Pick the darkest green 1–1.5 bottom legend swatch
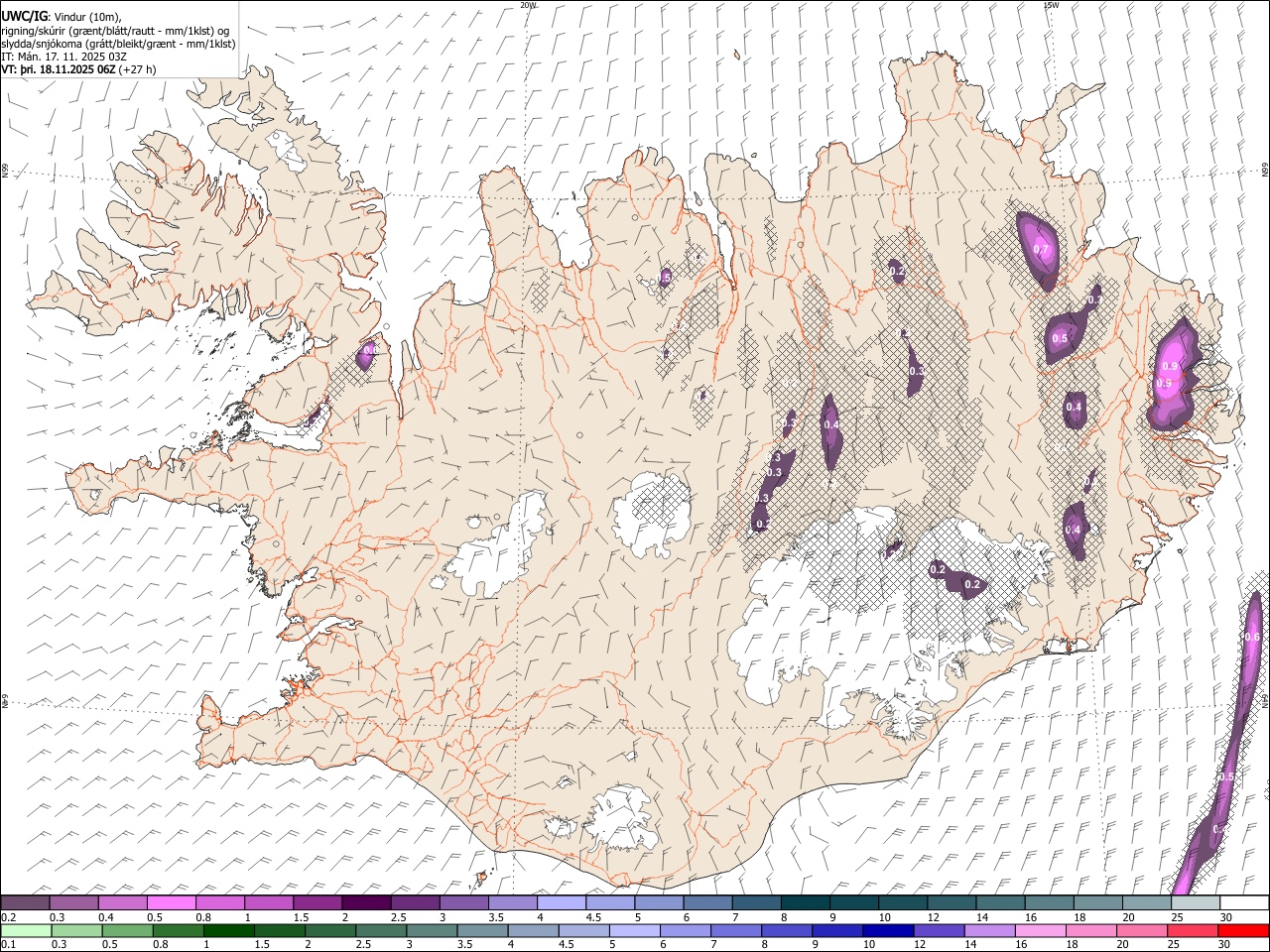This screenshot has width=1270, height=952. click(229, 930)
